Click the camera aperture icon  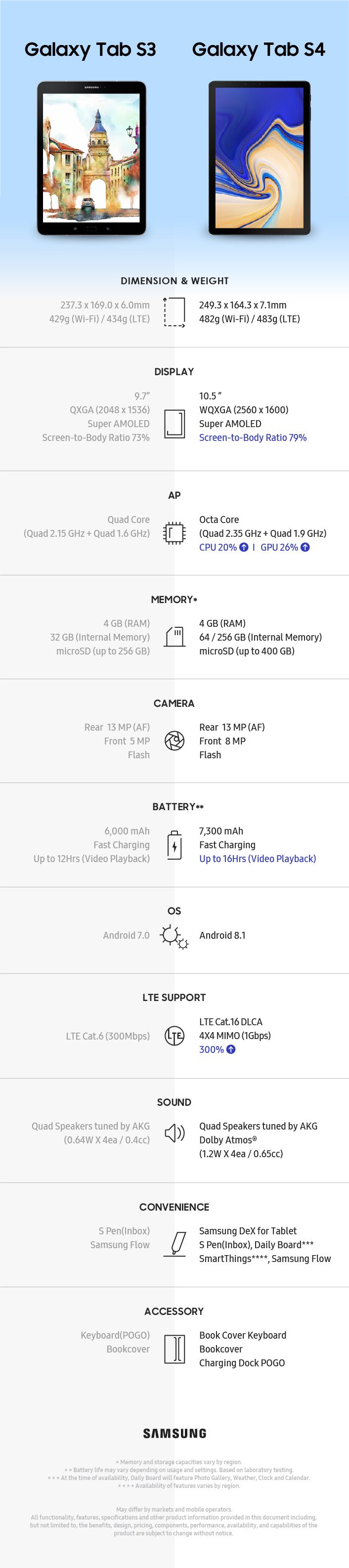click(x=174, y=741)
